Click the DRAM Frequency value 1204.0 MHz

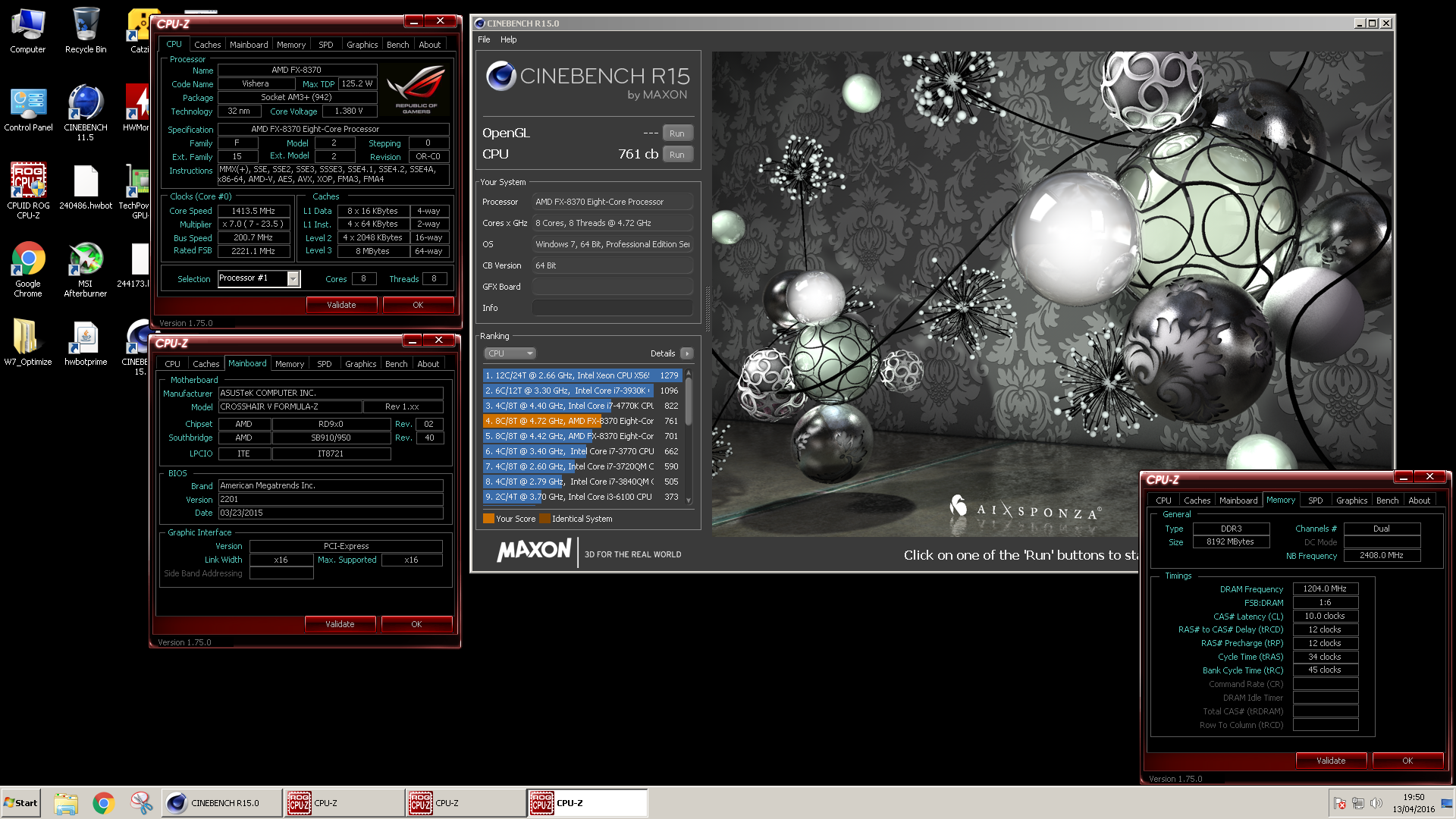(x=1325, y=589)
